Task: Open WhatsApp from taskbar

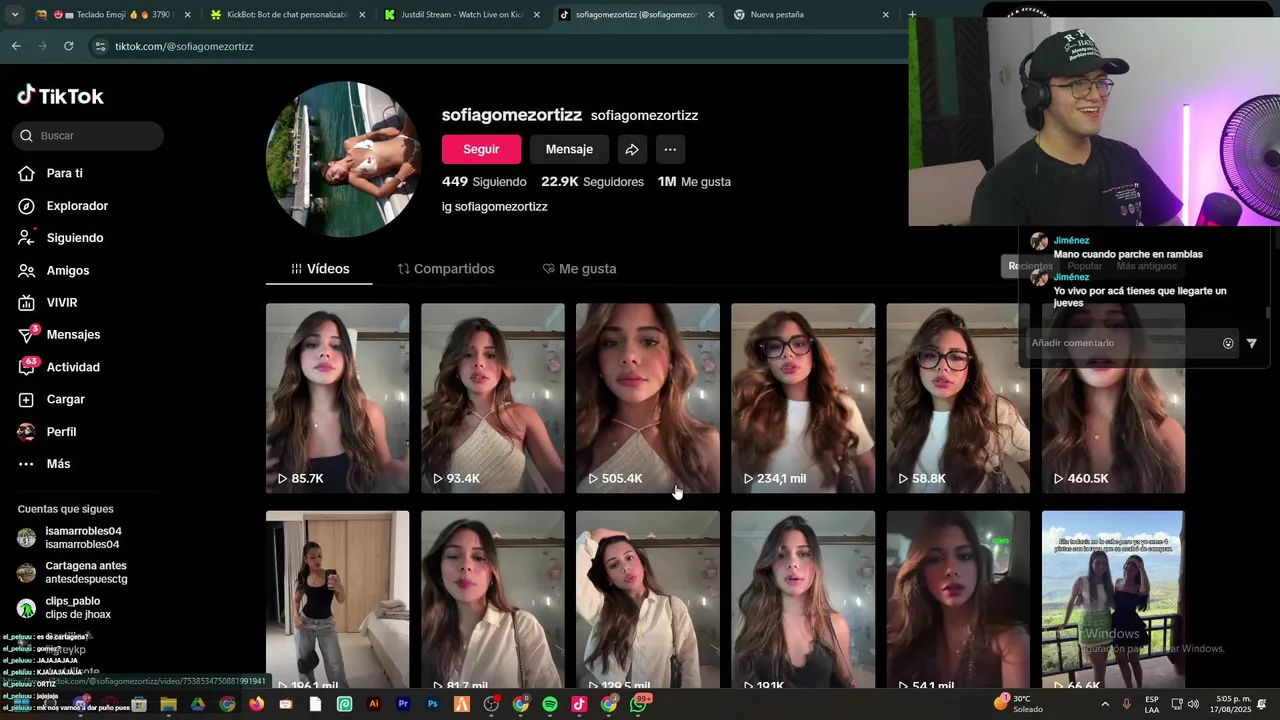Action: pyautogui.click(x=638, y=704)
